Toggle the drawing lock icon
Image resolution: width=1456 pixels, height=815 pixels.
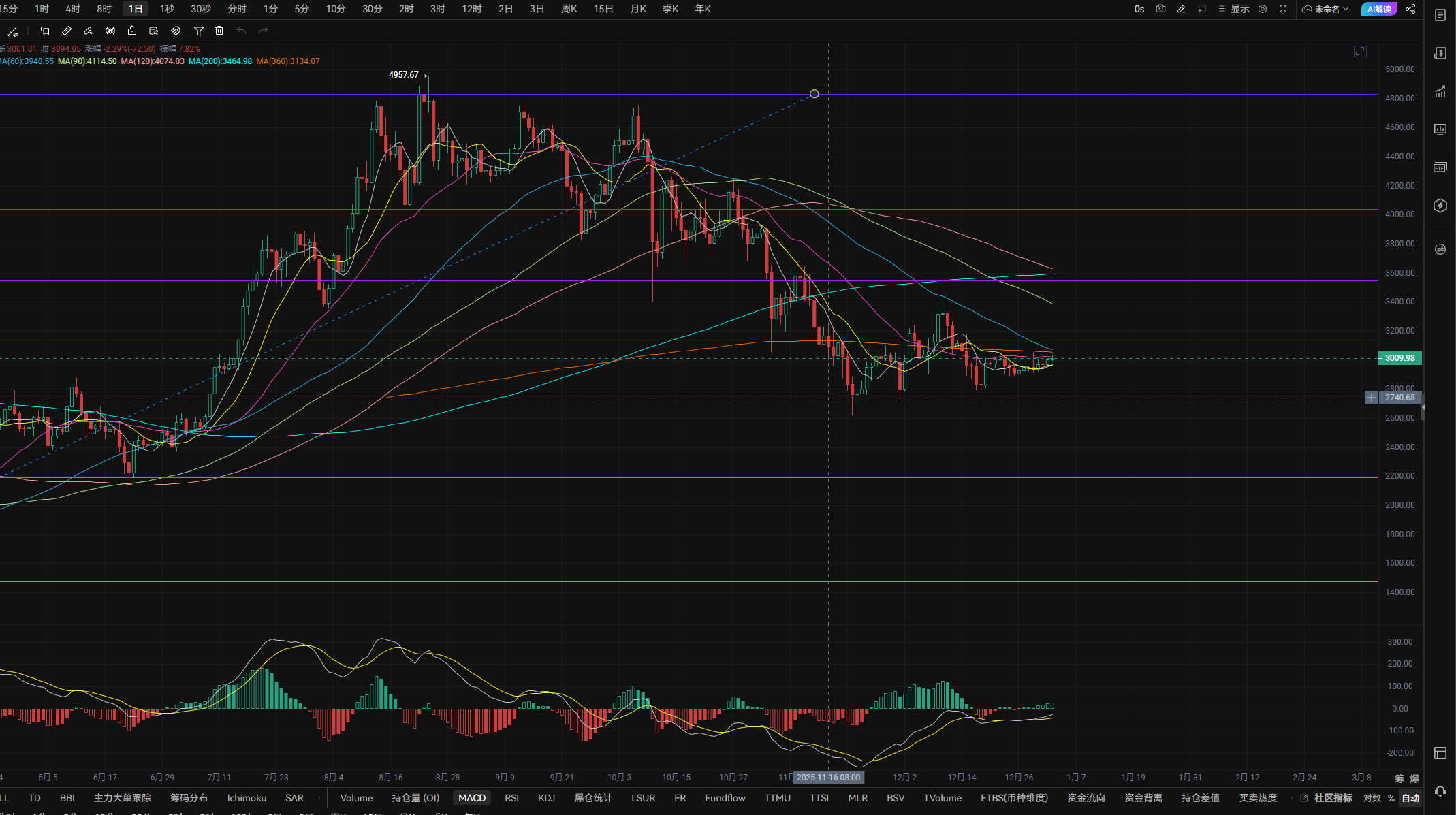tap(132, 31)
